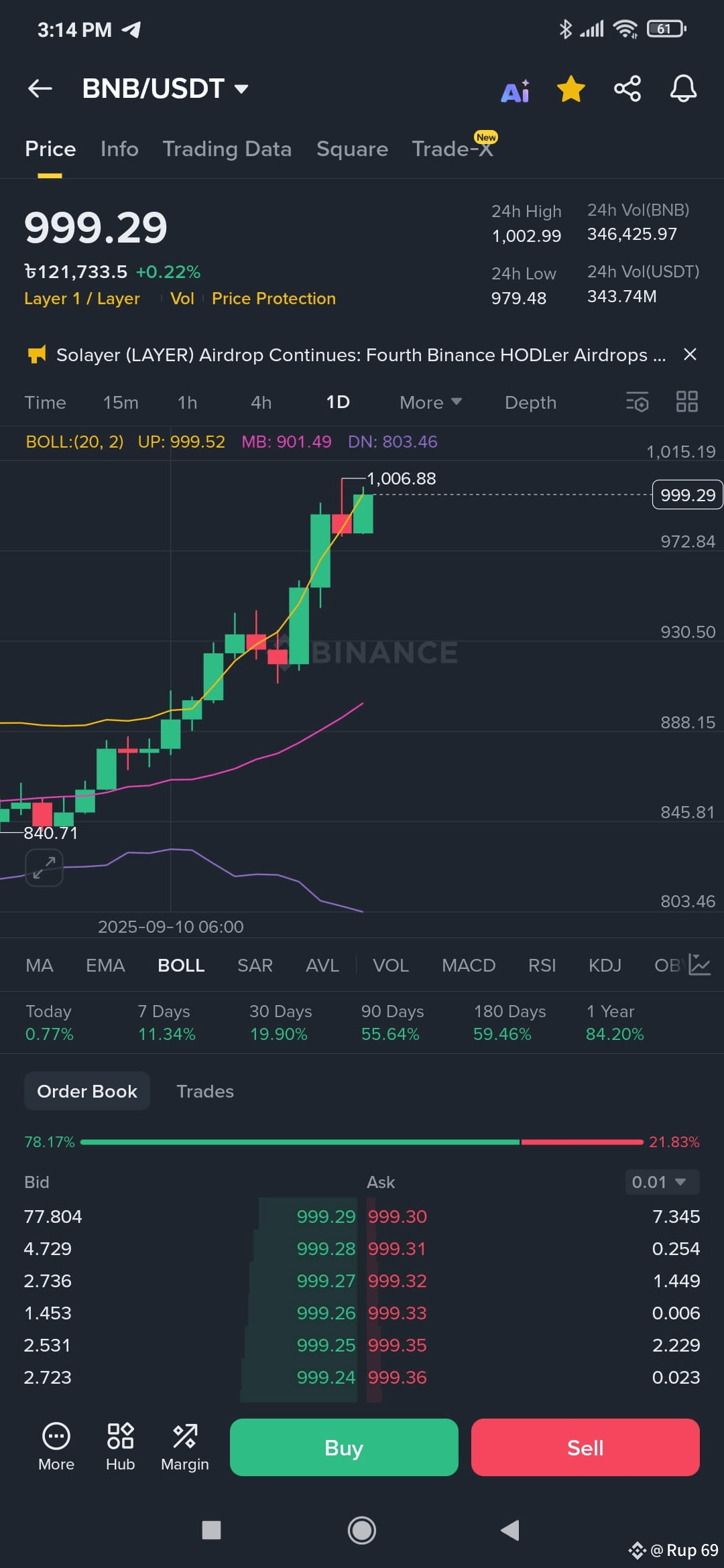
Task: Open the BNB/USDT pair selector dropdown
Action: pyautogui.click(x=165, y=88)
